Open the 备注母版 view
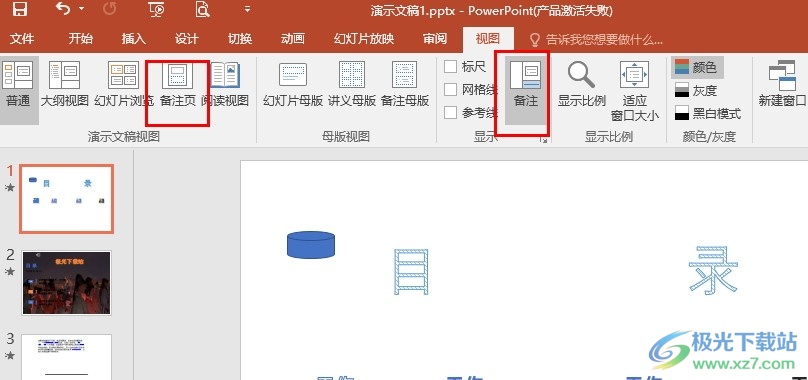This screenshot has height=380, width=808. pyautogui.click(x=405, y=85)
